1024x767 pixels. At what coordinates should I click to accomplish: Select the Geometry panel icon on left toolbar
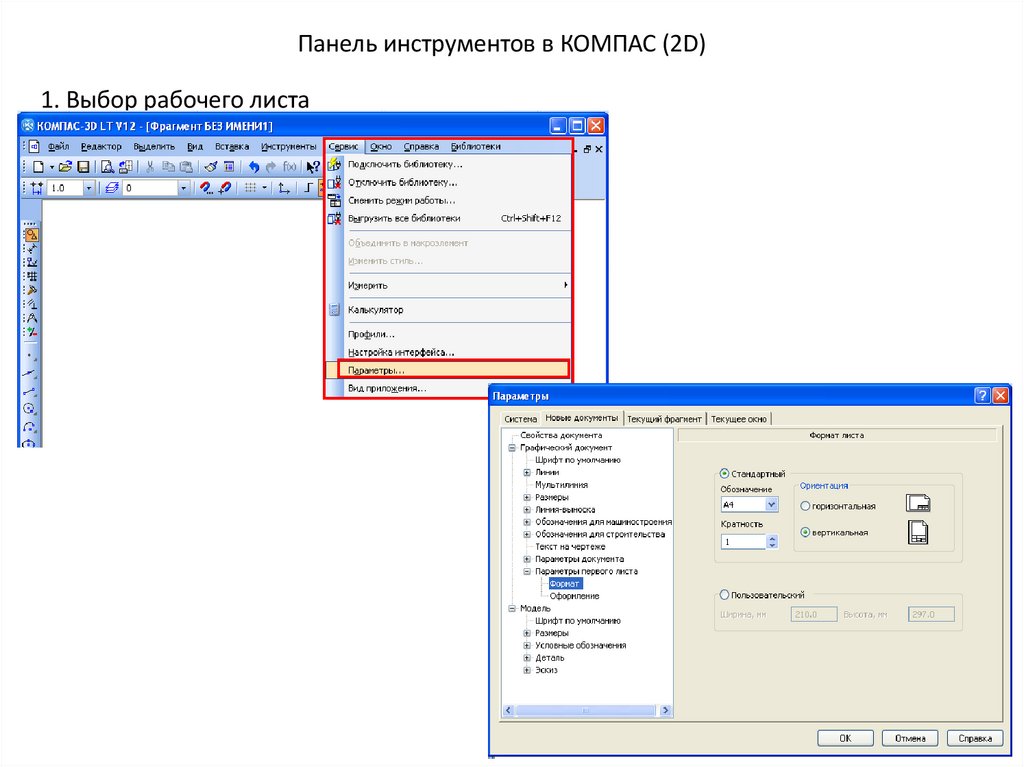pos(31,235)
